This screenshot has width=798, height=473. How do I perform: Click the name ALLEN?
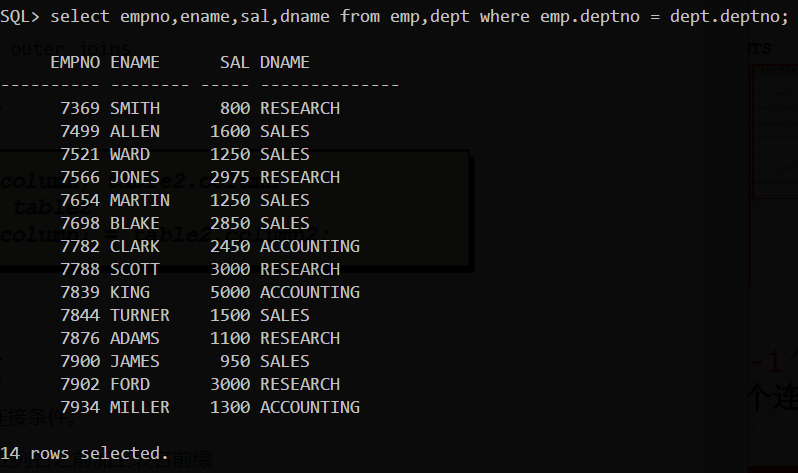click(135, 131)
